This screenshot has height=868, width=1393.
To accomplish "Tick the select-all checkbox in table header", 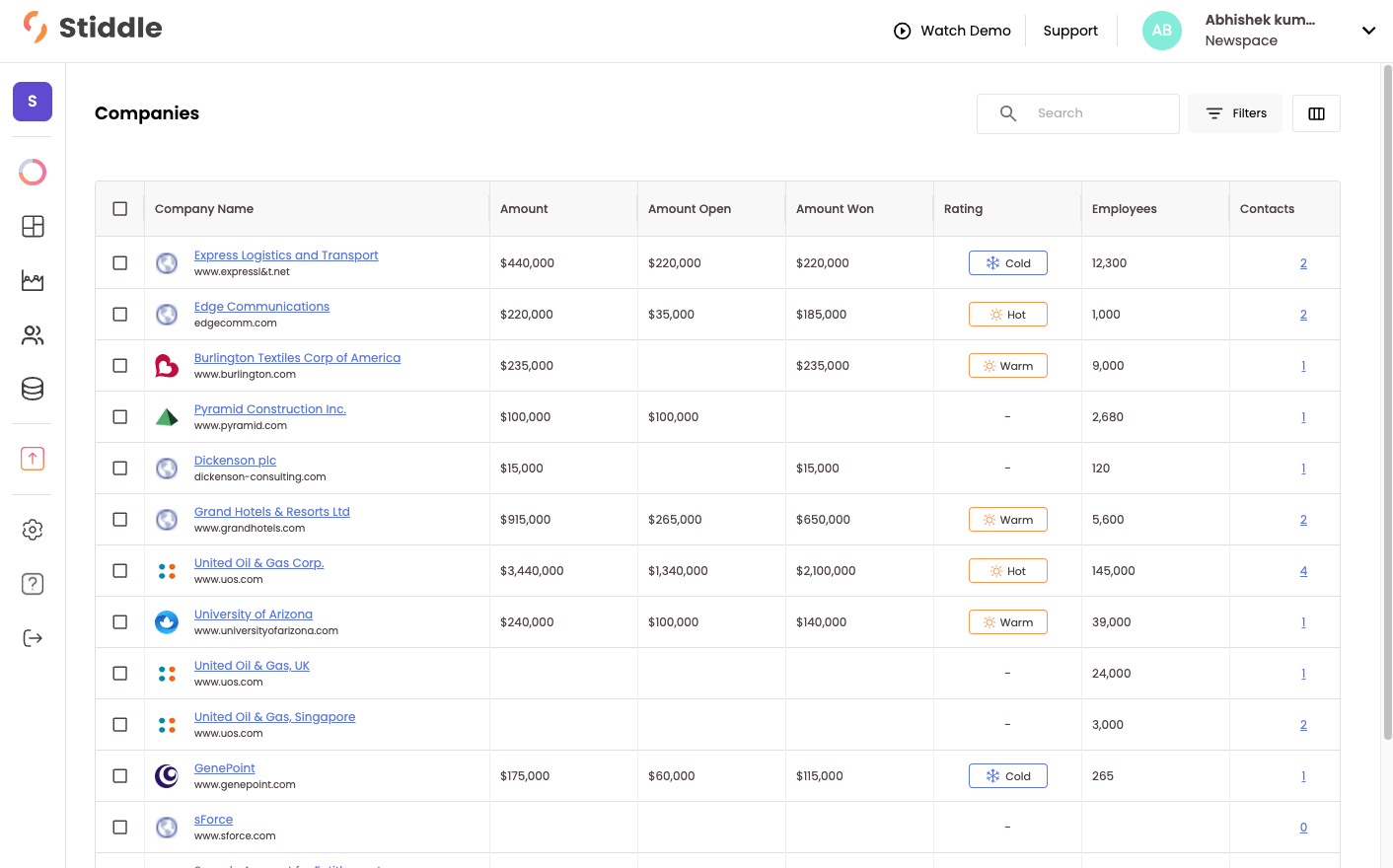I will (x=120, y=209).
